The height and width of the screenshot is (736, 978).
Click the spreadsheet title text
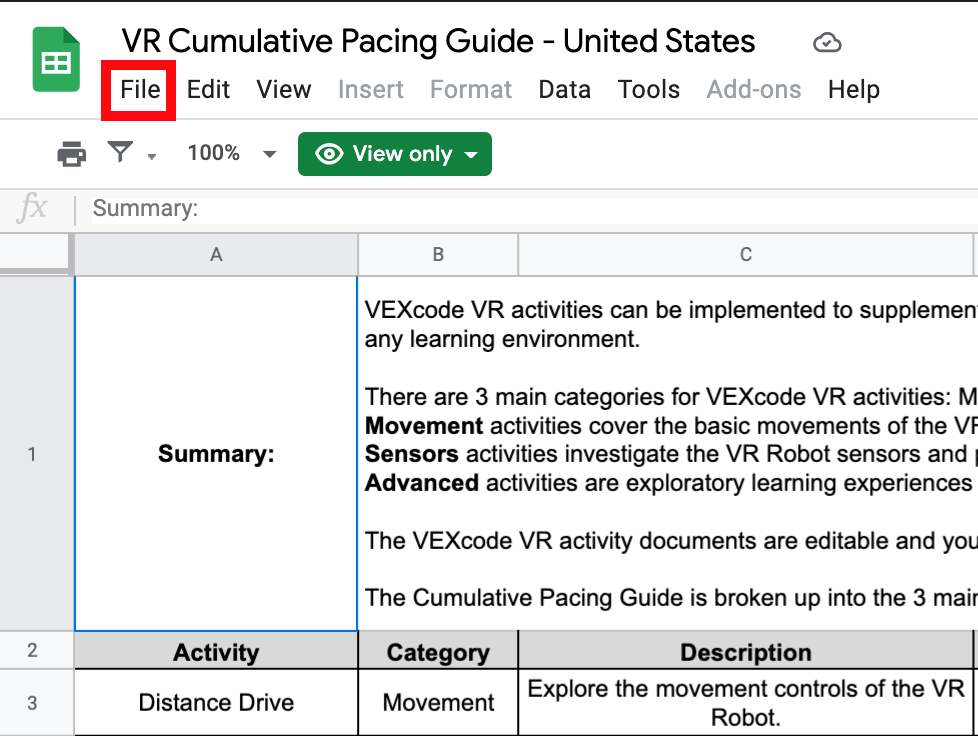point(438,41)
